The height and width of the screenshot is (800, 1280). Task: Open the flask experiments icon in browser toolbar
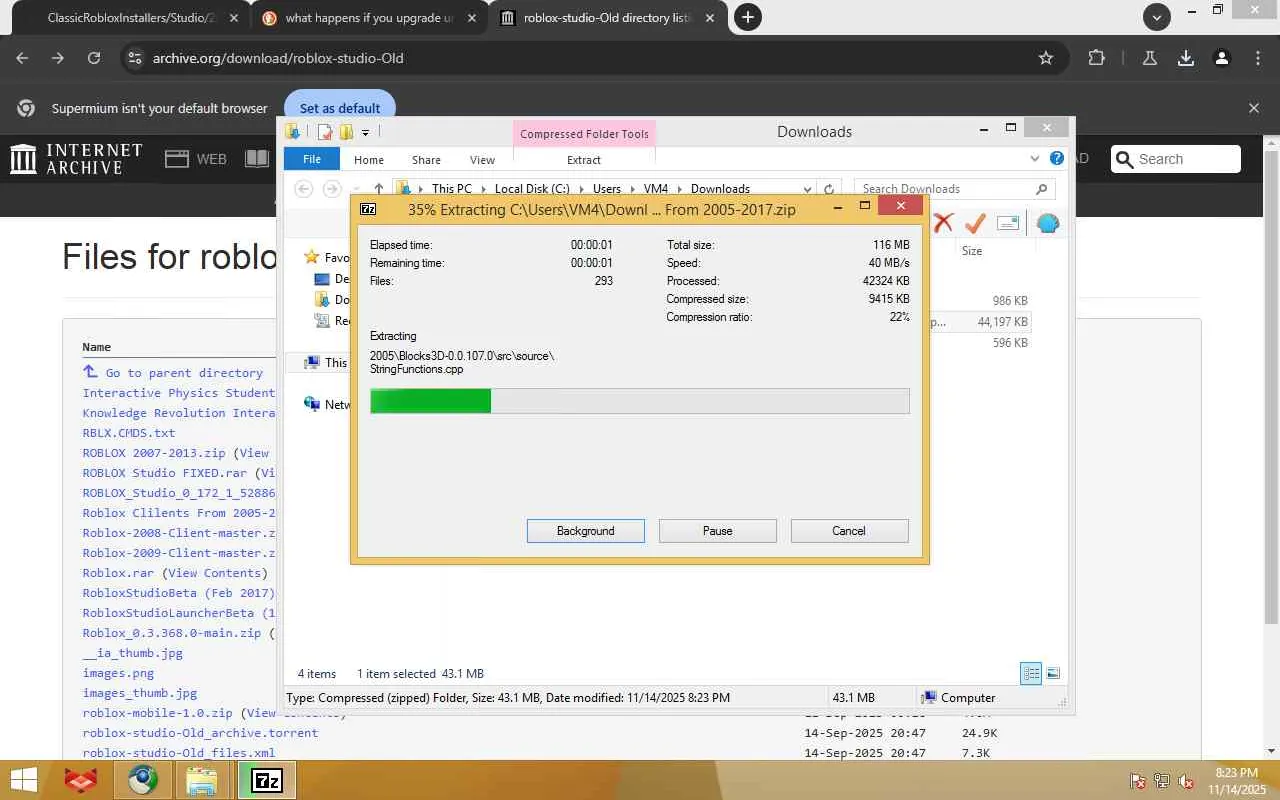(1150, 58)
